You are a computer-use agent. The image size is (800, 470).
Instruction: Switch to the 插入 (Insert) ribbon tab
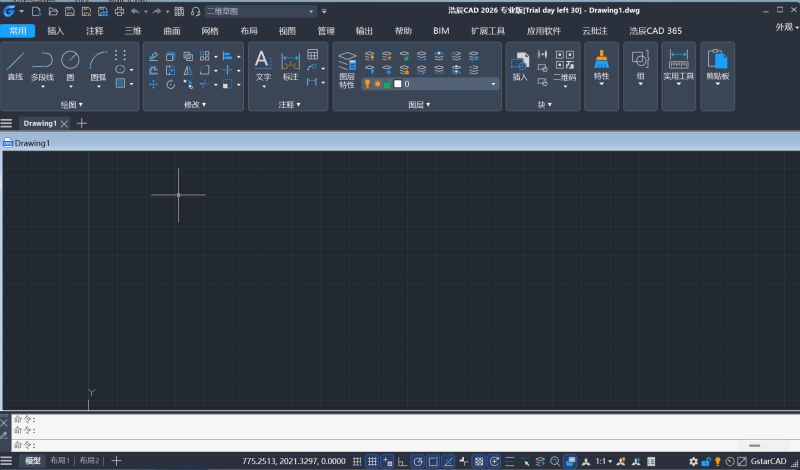56,31
